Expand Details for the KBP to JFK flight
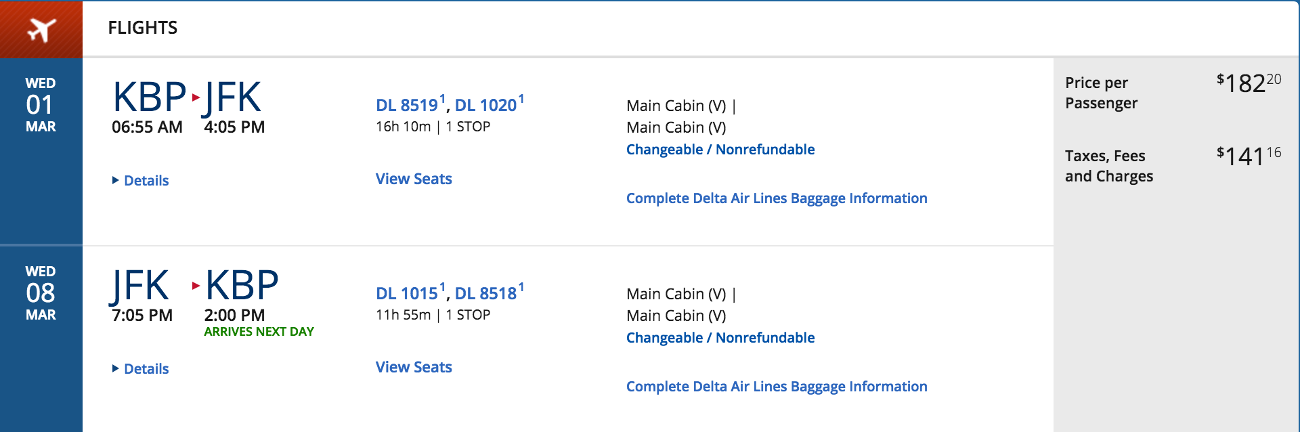The height and width of the screenshot is (432, 1300). 140,181
